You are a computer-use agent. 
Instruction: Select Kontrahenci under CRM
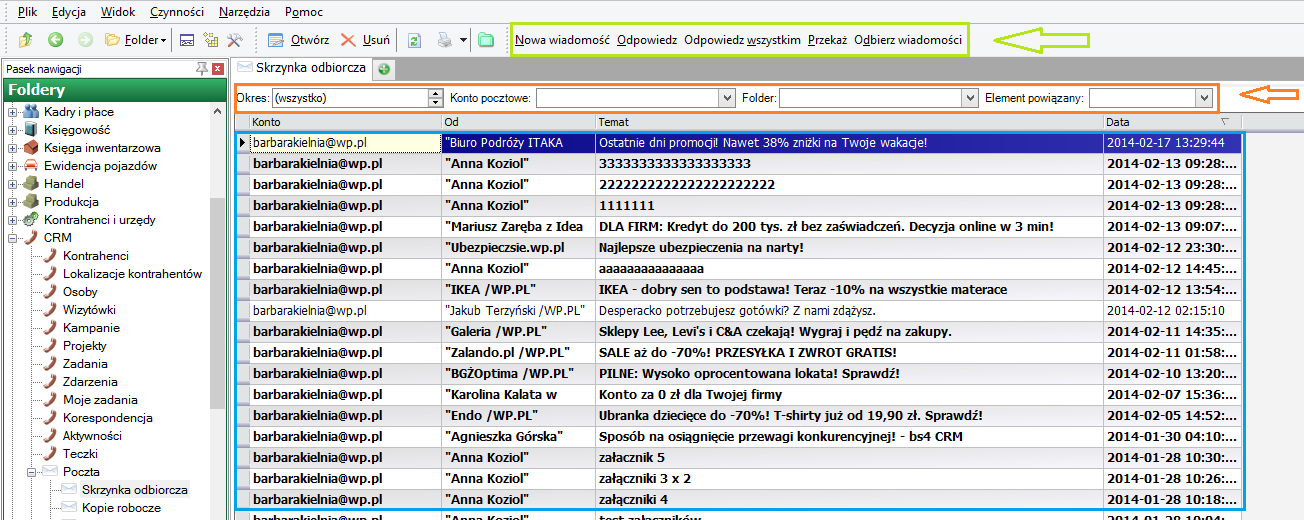(x=96, y=256)
